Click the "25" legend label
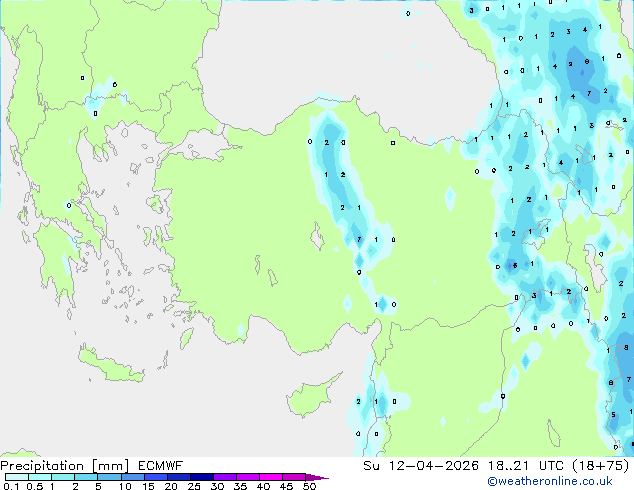 [x=194, y=486]
